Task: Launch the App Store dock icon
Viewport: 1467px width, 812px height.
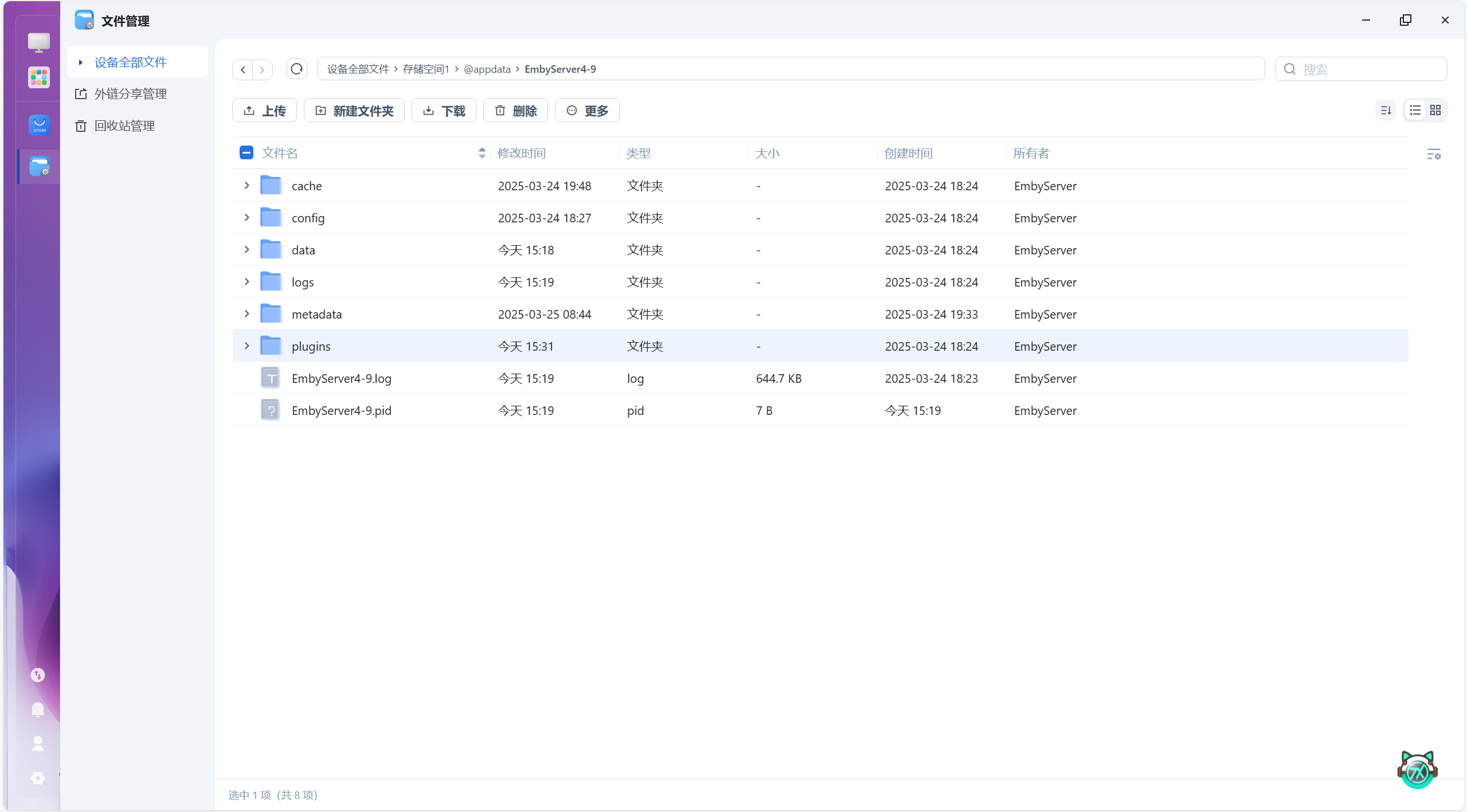Action: click(39, 125)
